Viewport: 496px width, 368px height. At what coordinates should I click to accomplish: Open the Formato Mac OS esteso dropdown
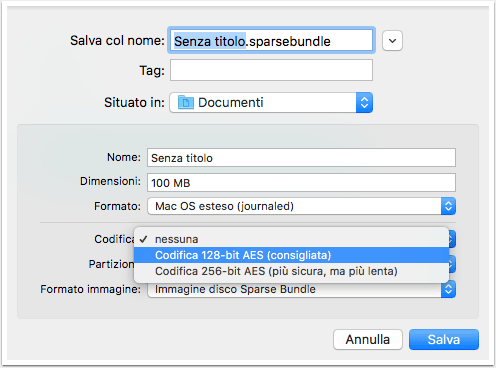301,206
